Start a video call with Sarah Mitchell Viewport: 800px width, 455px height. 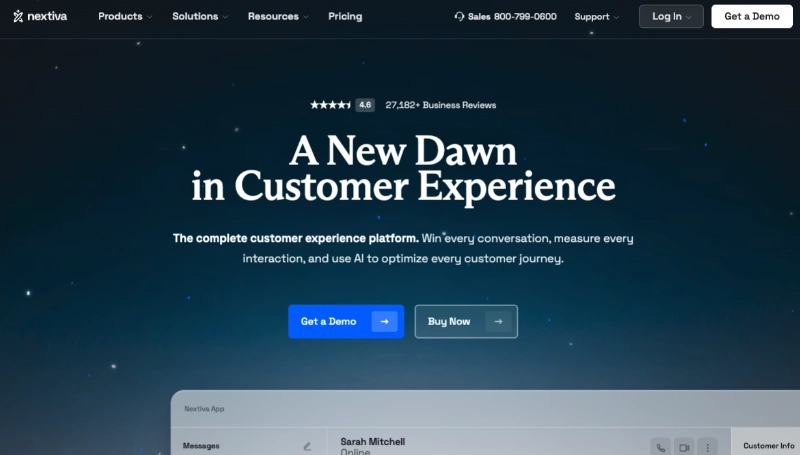click(684, 447)
